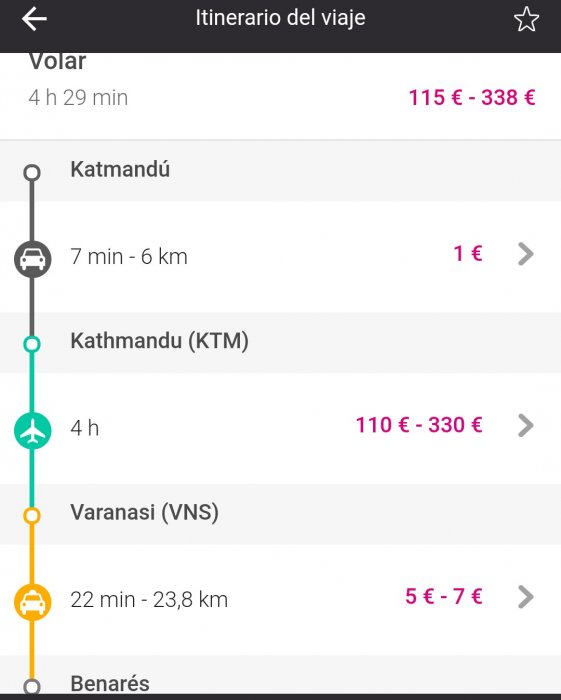Select the Volar route header
Viewport: 561px width, 700px height.
pyautogui.click(x=57, y=62)
